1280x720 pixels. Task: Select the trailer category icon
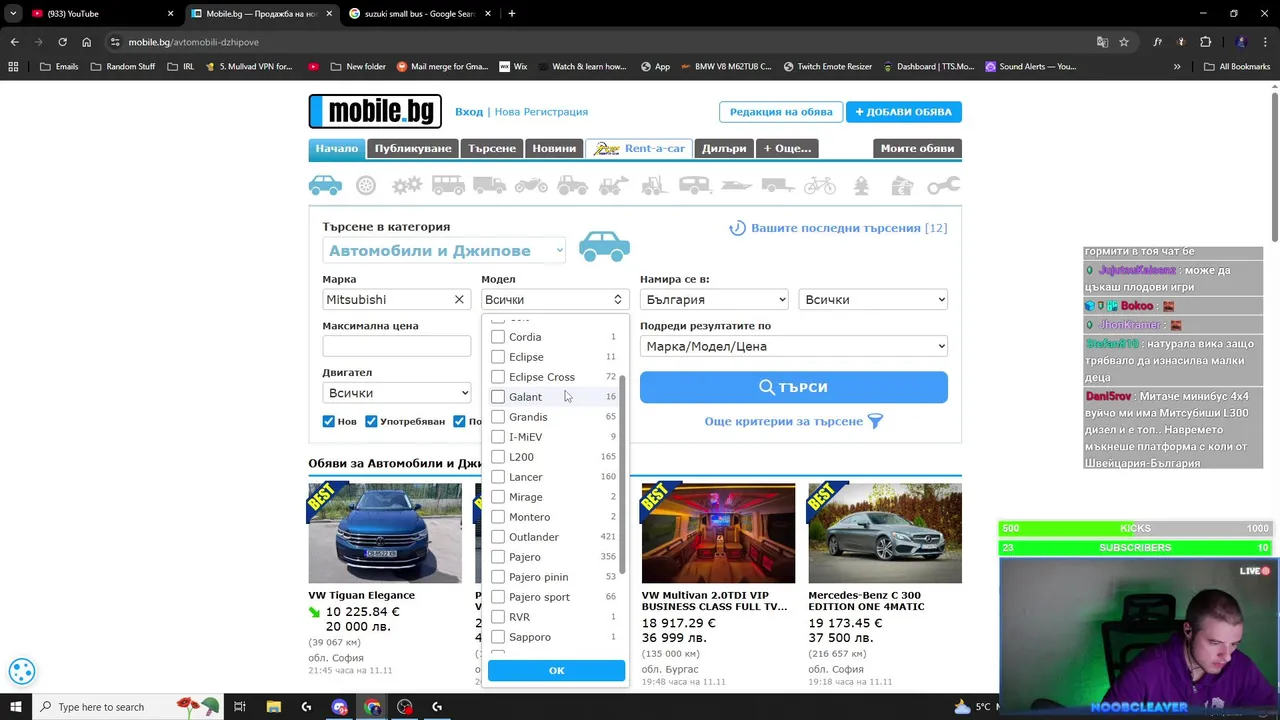tap(778, 185)
